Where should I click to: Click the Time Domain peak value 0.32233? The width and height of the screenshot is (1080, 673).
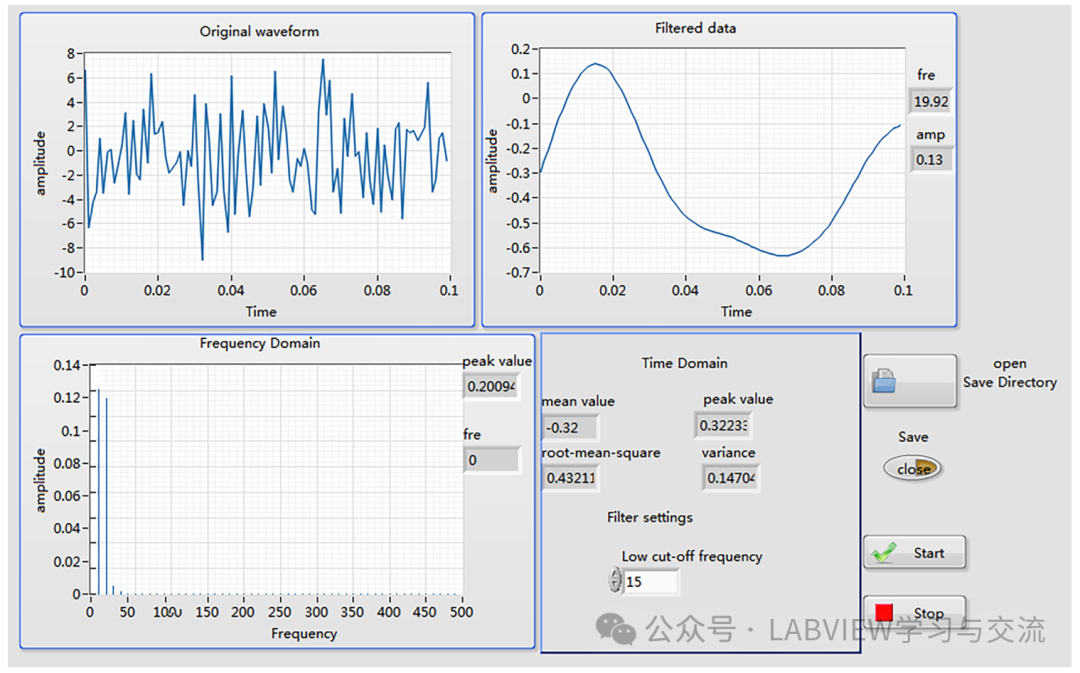click(723, 426)
